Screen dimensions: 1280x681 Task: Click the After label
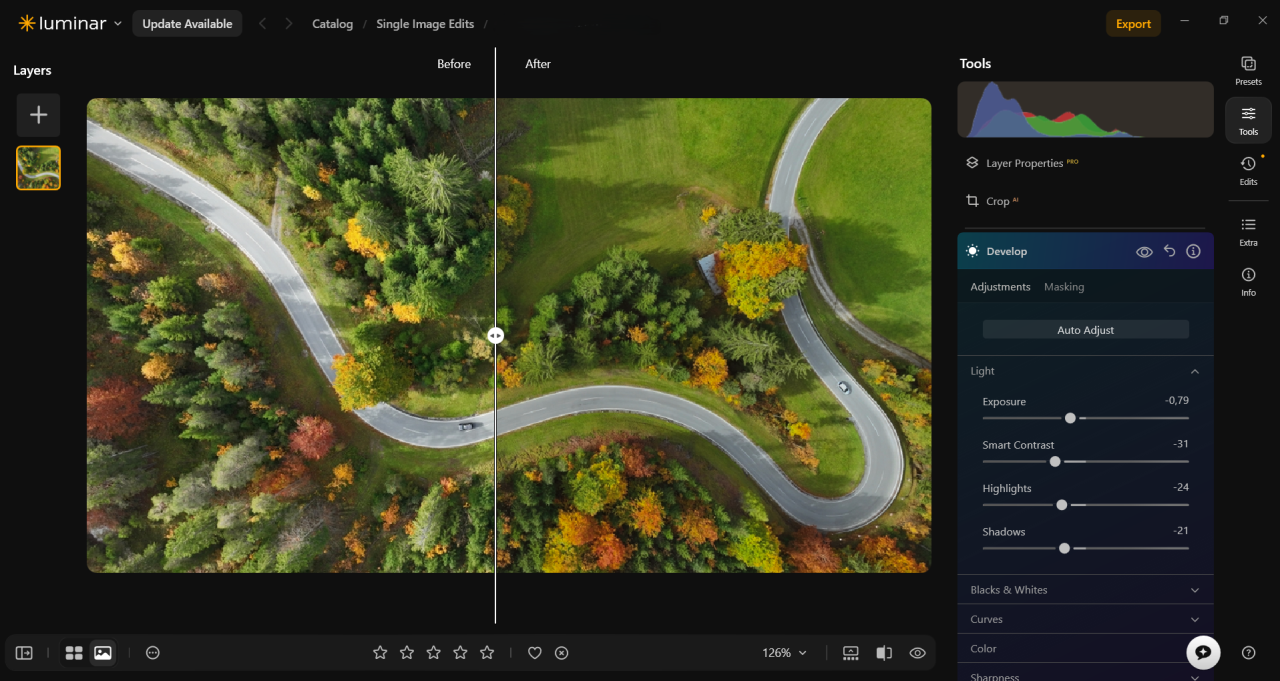(x=538, y=64)
